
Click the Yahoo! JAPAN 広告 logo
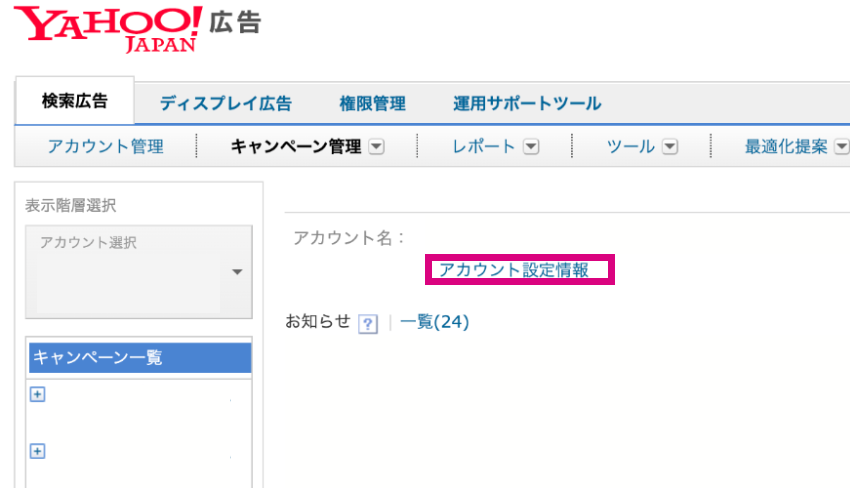point(138,29)
